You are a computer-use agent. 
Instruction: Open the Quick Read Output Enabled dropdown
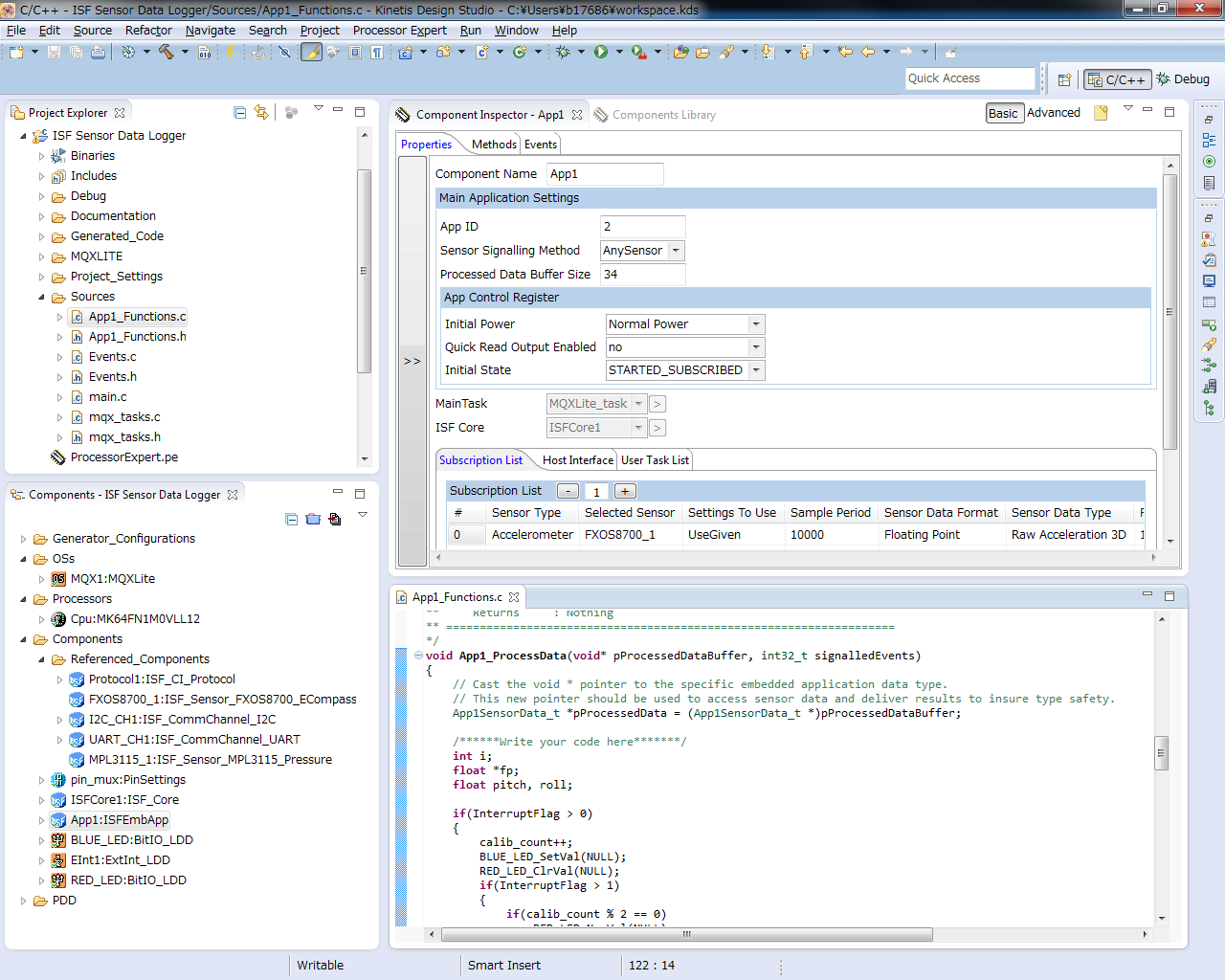(x=756, y=347)
